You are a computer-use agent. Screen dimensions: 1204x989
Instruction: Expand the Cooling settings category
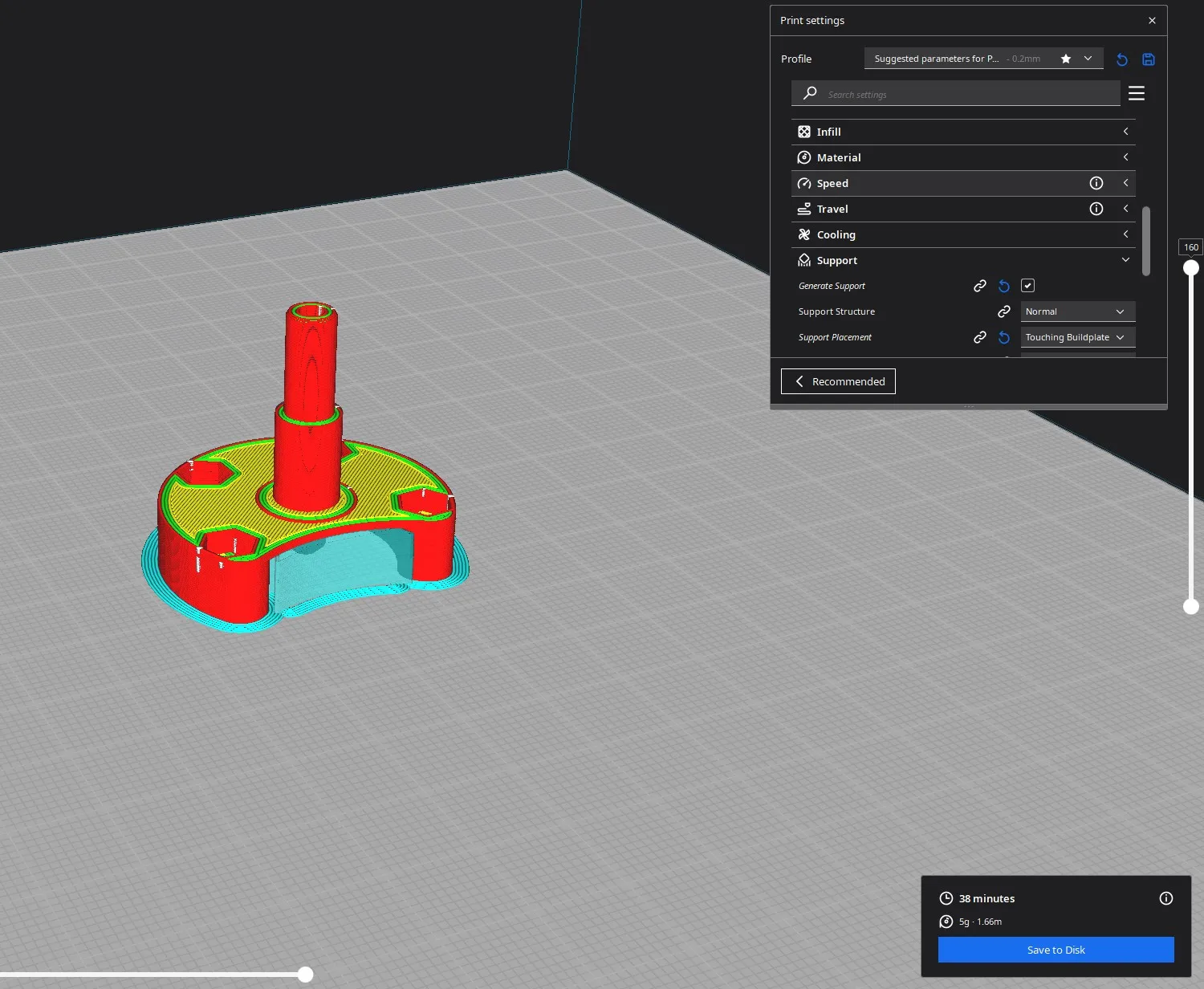click(x=963, y=234)
